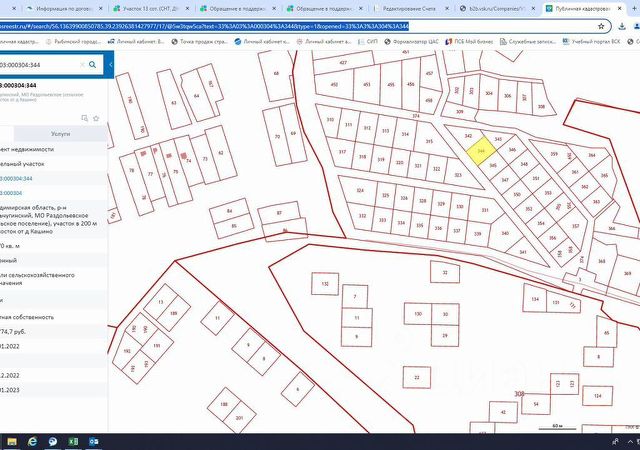Image resolution: width=640 pixels, height=450 pixels.
Task: Click parcel 201 on the map
Action: point(240,418)
